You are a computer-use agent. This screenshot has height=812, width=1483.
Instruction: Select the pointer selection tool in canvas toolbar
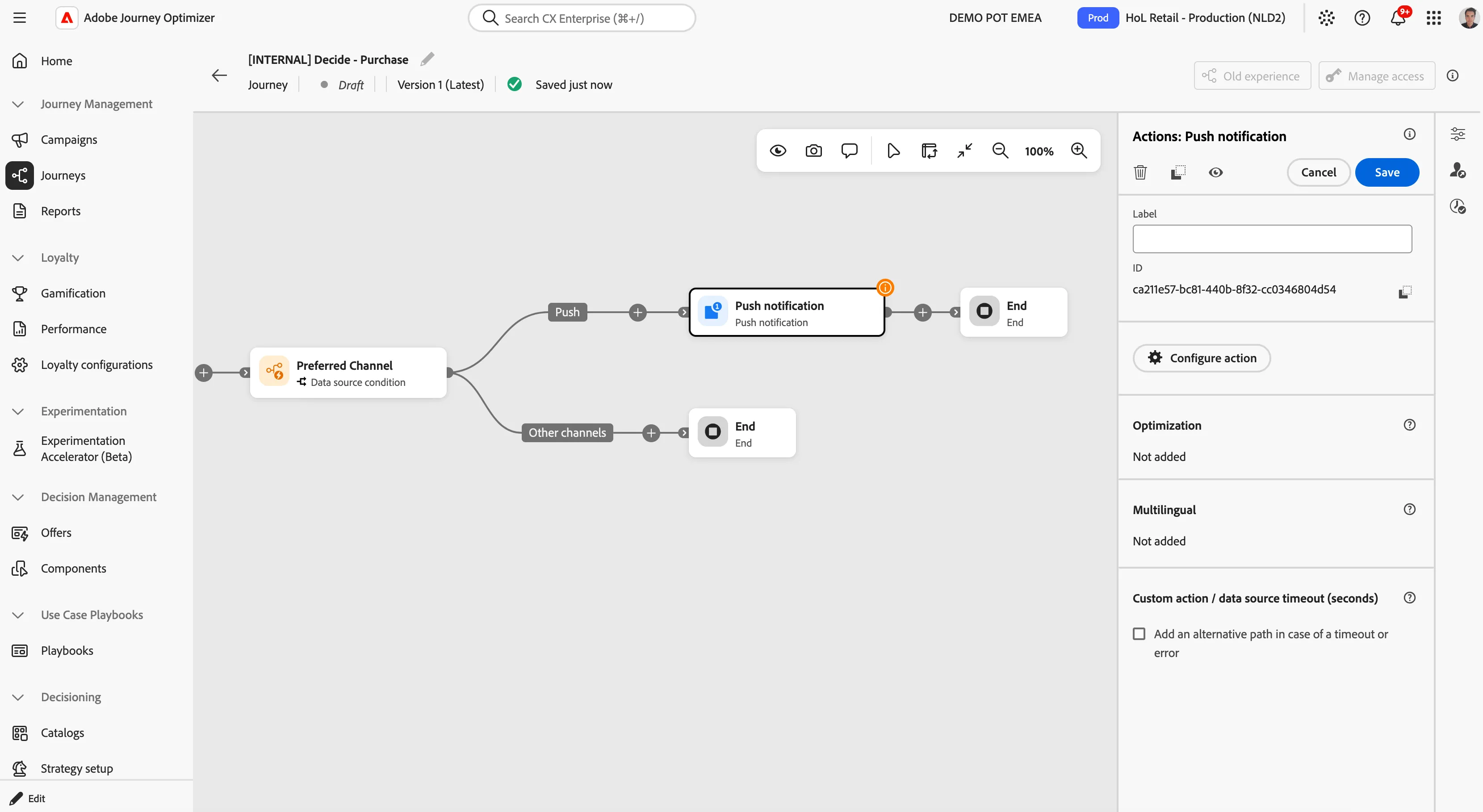(893, 151)
